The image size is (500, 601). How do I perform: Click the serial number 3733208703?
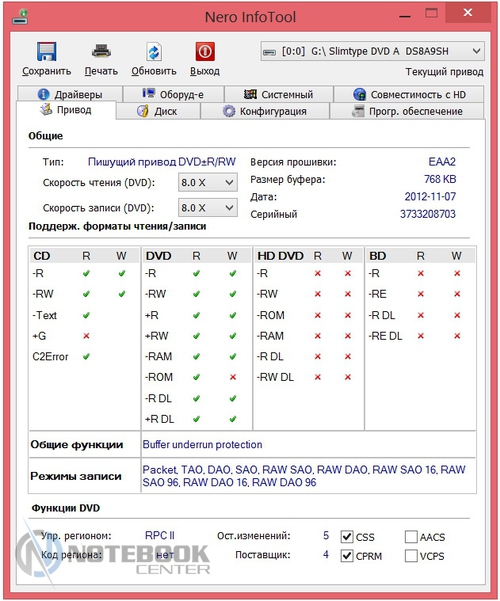click(x=428, y=214)
